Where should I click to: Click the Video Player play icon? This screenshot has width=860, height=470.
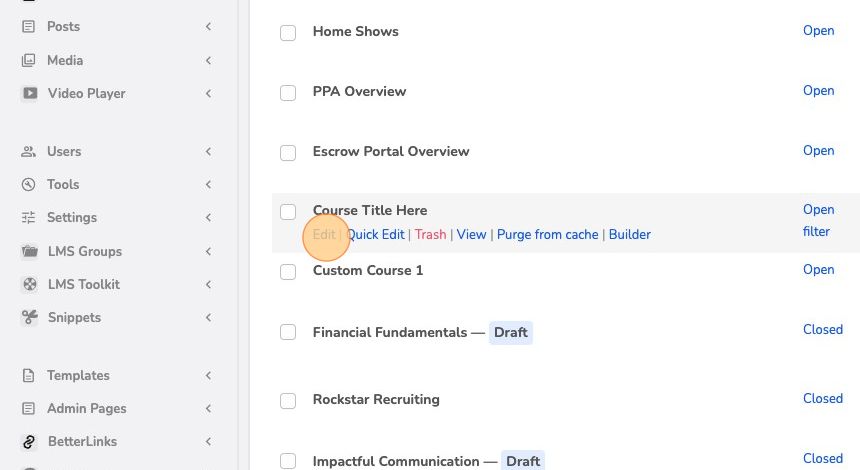[x=30, y=93]
